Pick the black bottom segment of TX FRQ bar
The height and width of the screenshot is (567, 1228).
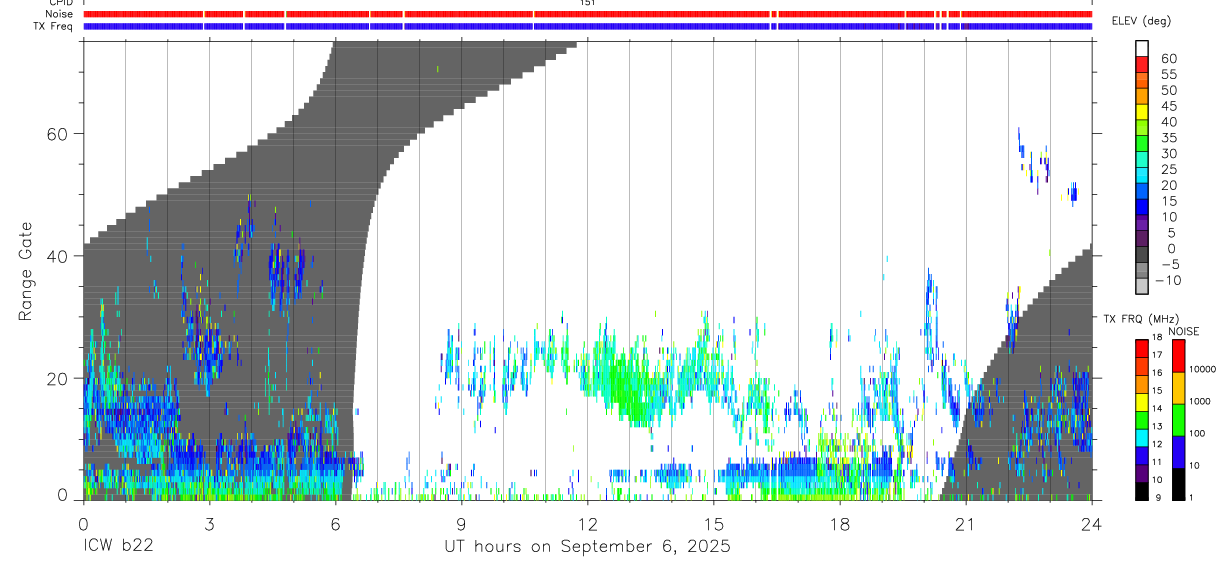1142,491
